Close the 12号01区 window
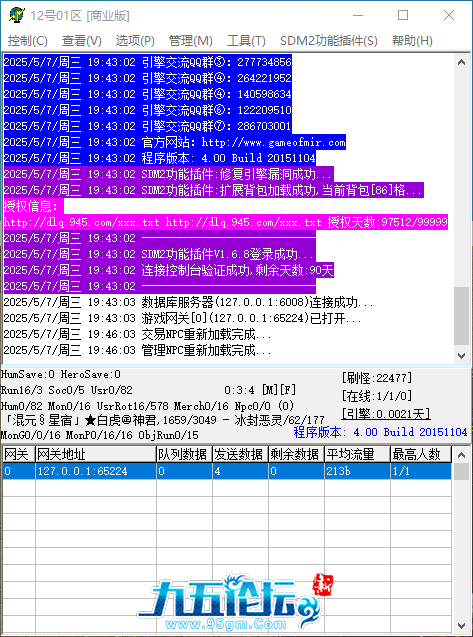Image resolution: width=473 pixels, height=637 pixels. tap(449, 15)
